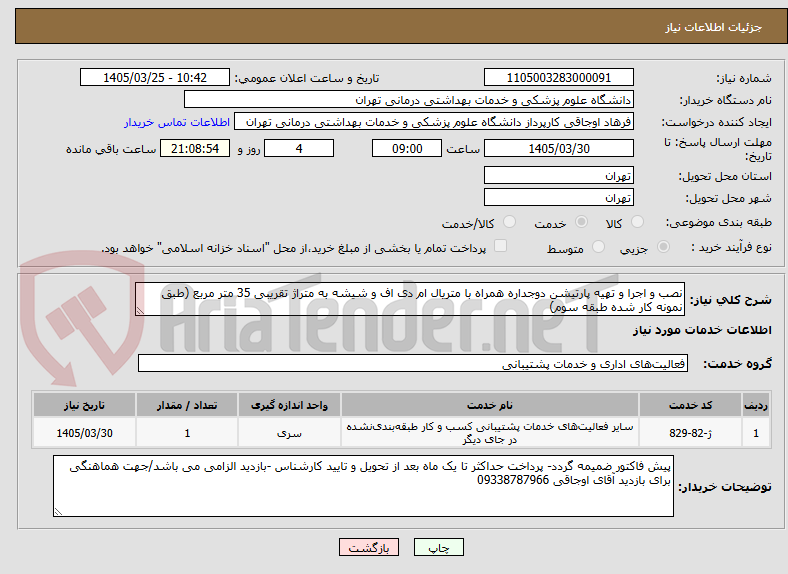Click the طبقه بندی موضوعی label
This screenshot has height=574, width=788.
[719, 222]
